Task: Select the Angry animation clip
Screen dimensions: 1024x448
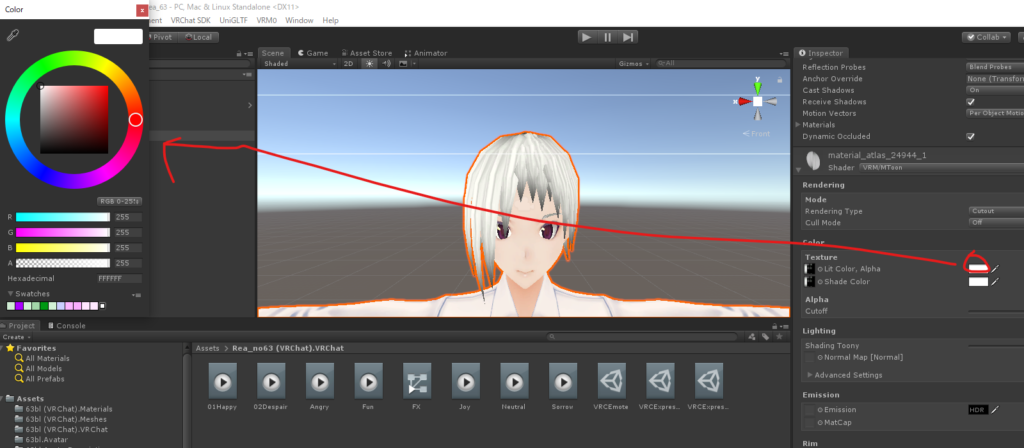Action: (x=320, y=381)
